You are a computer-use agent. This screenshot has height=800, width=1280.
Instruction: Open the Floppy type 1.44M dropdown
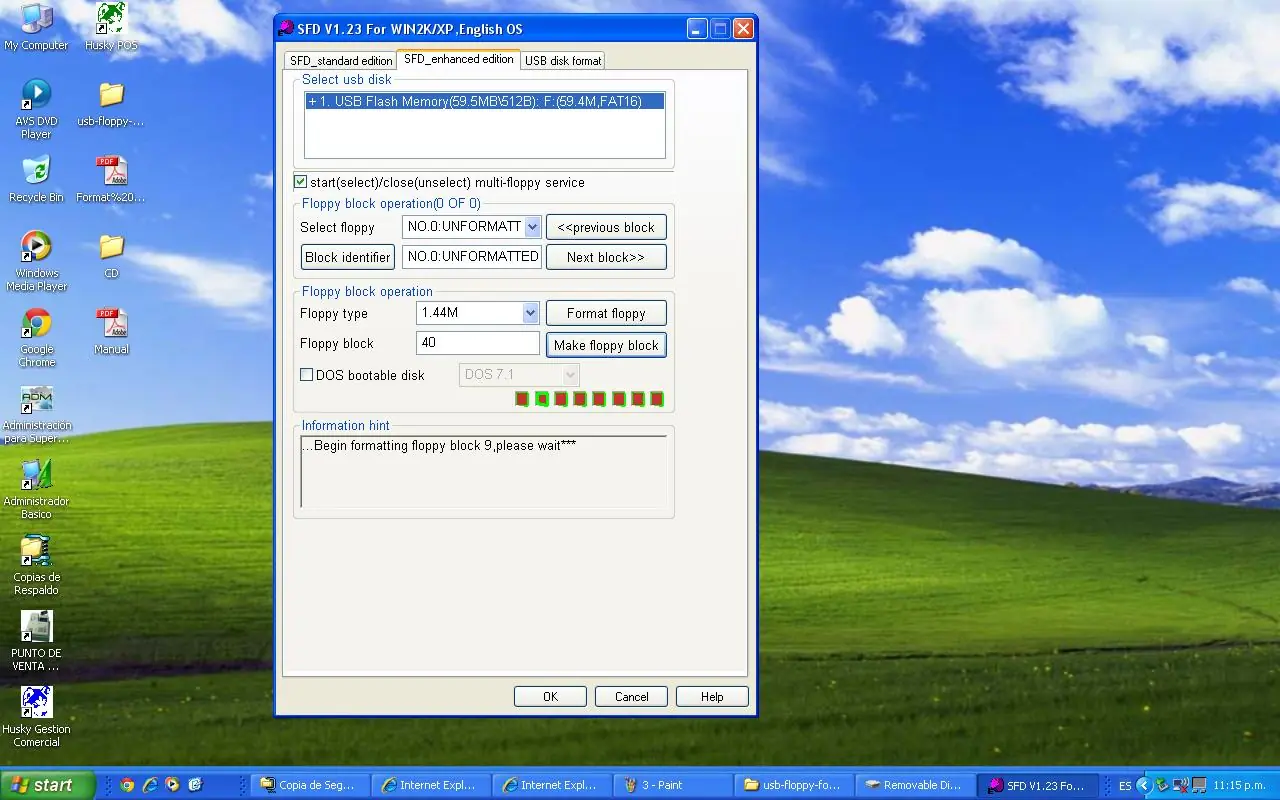[530, 313]
